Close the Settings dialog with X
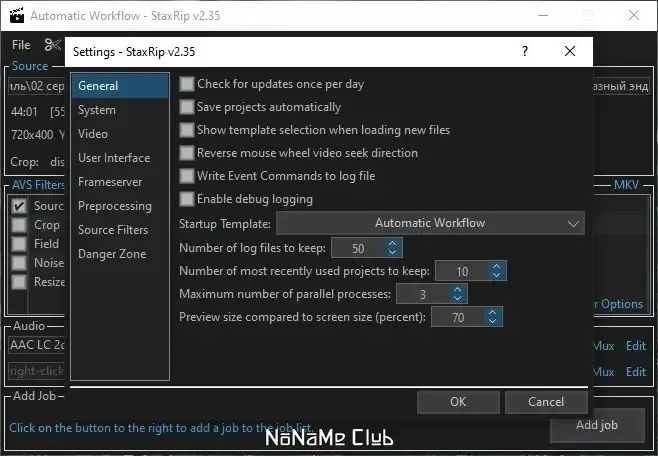 click(570, 51)
